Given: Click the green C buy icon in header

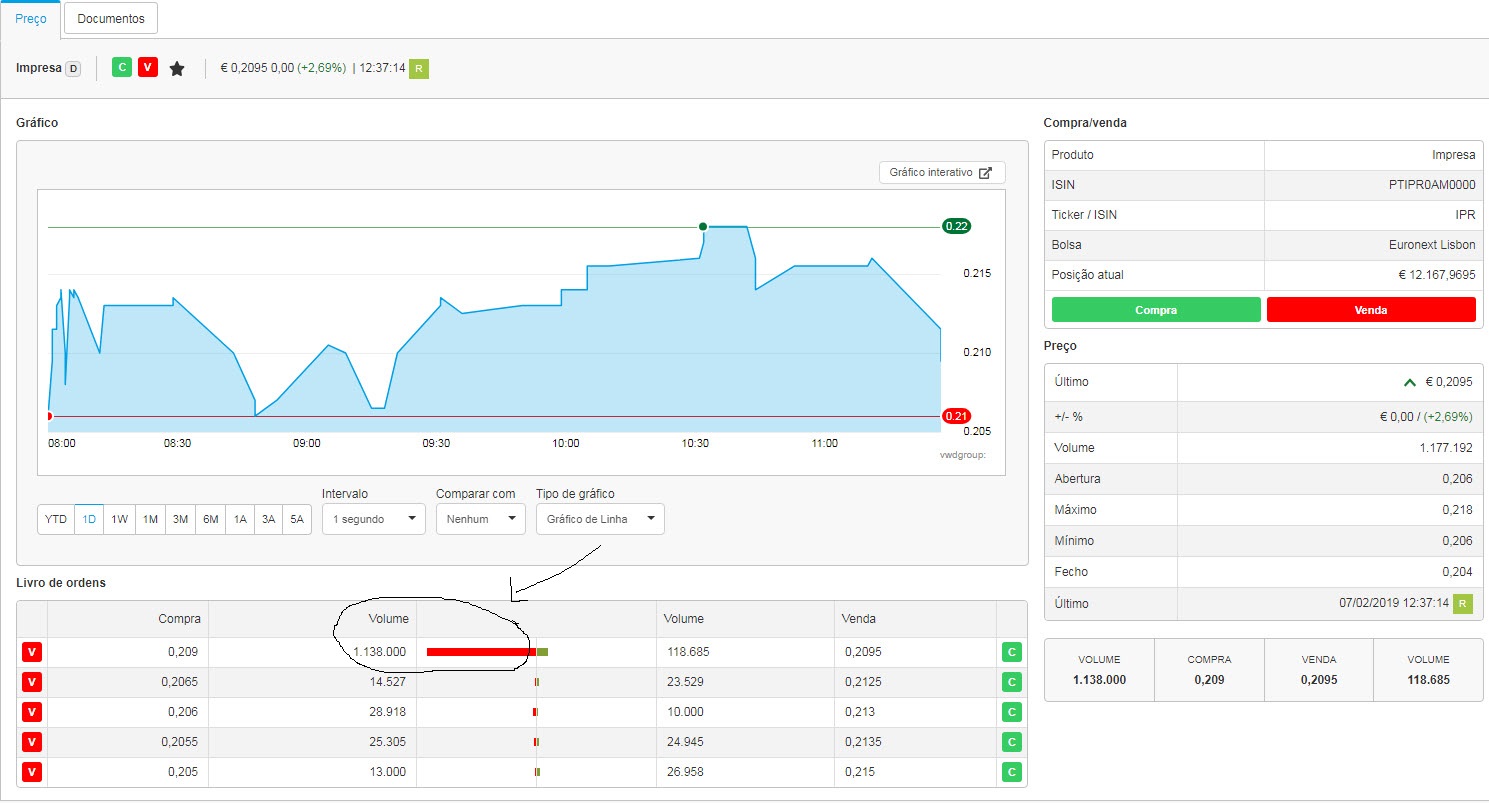Looking at the screenshot, I should [x=122, y=67].
